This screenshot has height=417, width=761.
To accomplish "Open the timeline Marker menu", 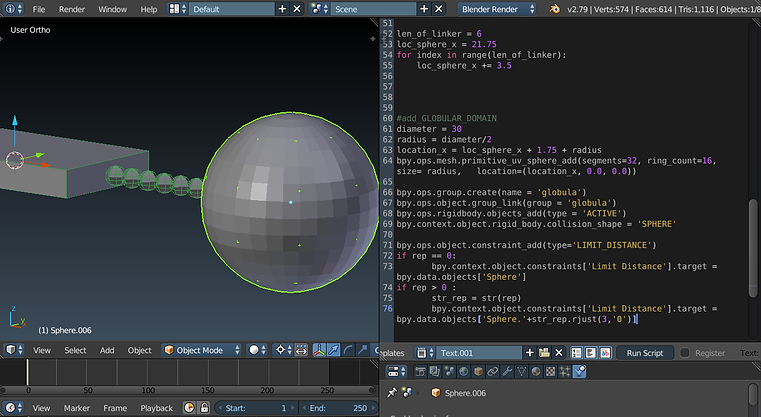I will click(77, 408).
